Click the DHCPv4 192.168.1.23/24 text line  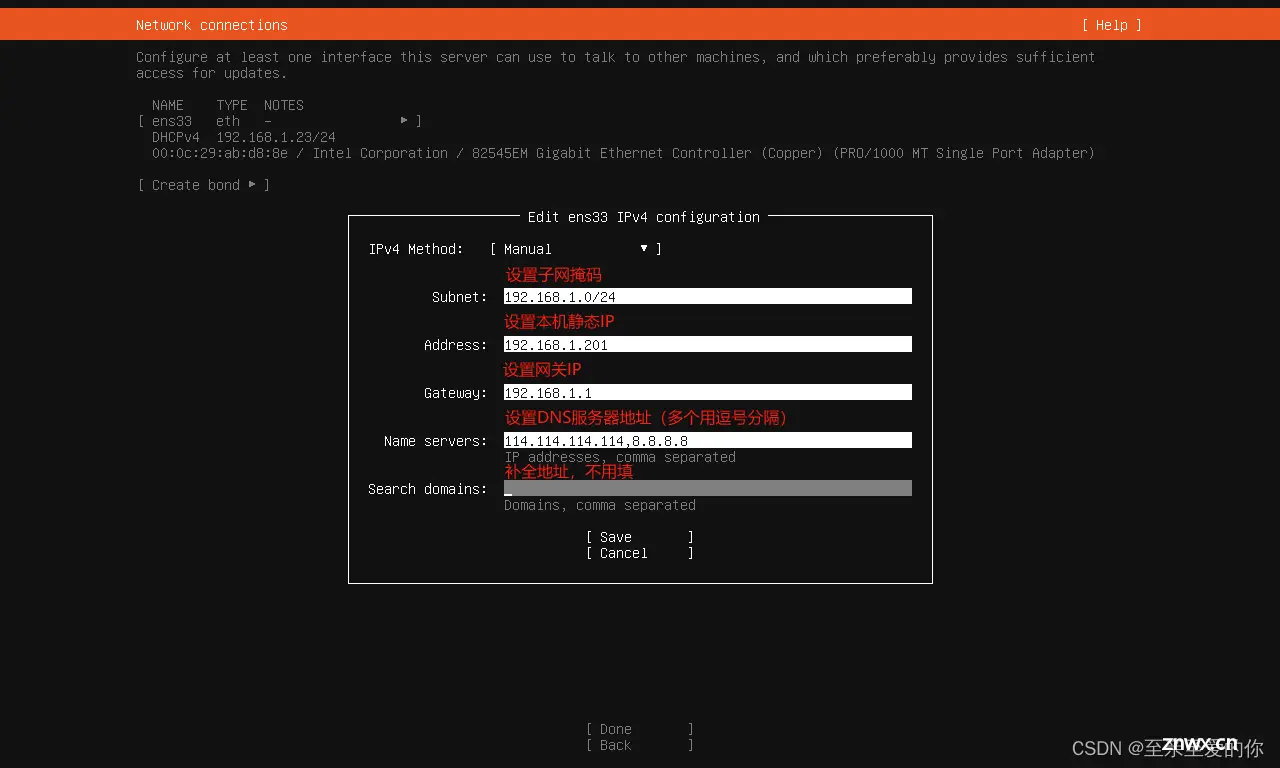coord(244,137)
